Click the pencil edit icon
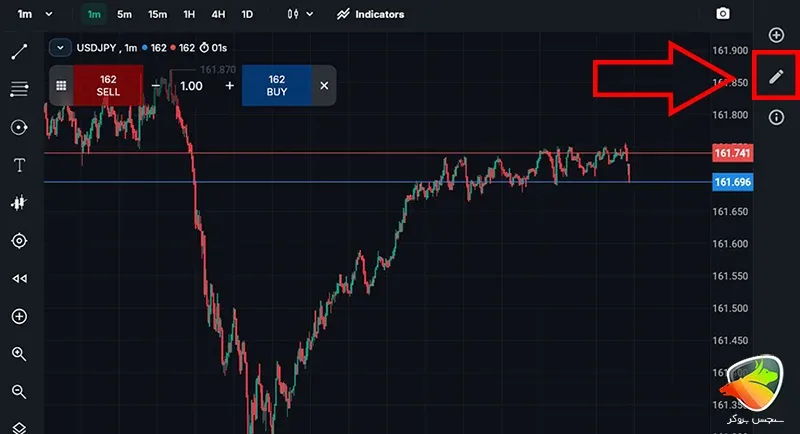800x434 pixels. pos(776,77)
